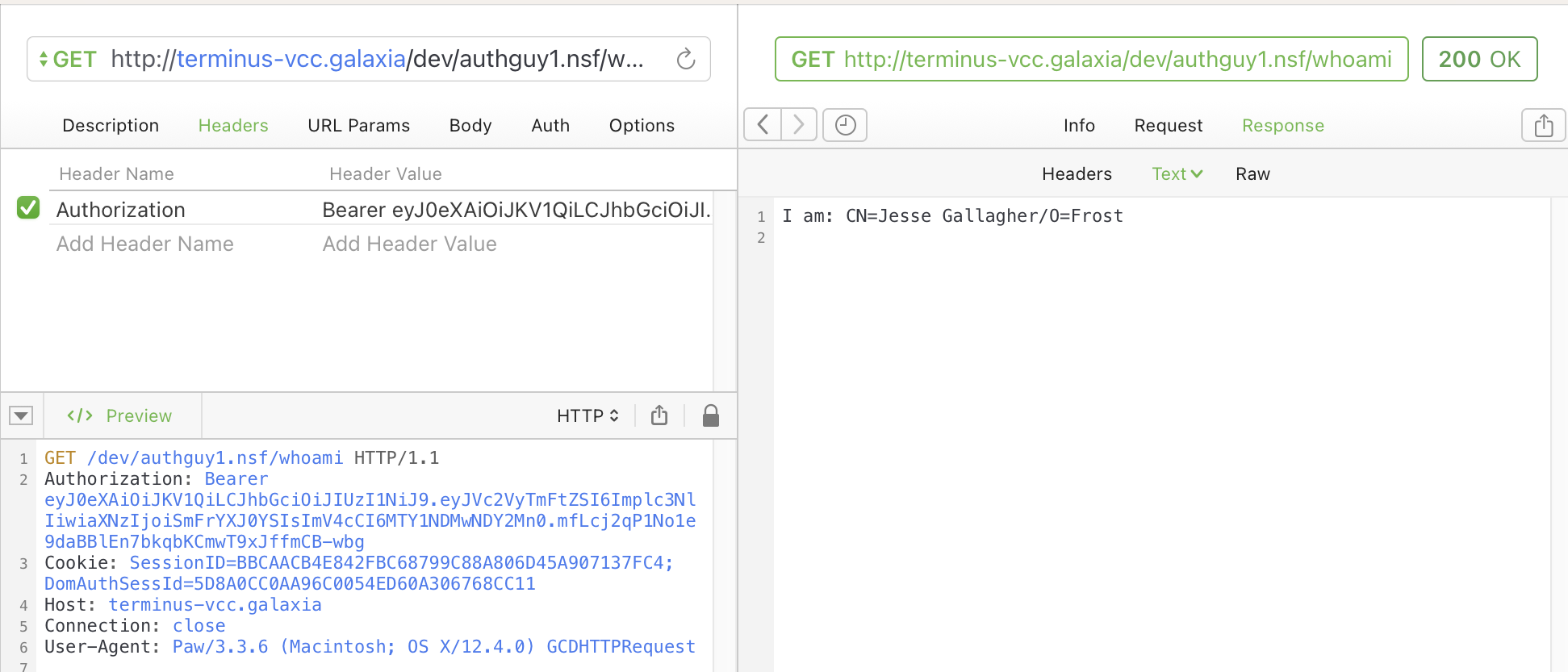Select the Raw response view
This screenshot has height=672, width=1568.
click(x=1252, y=174)
